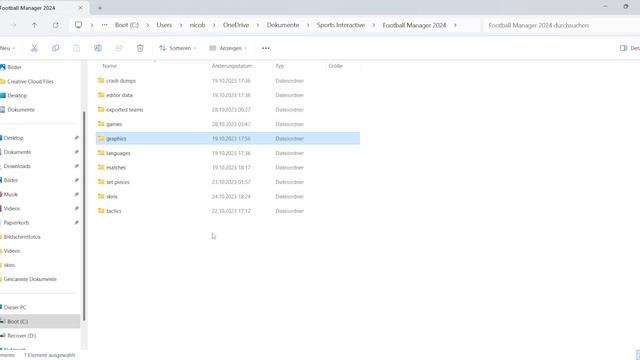Image resolution: width=640 pixels, height=360 pixels.
Task: Sort by the Name column header
Action: (109, 66)
